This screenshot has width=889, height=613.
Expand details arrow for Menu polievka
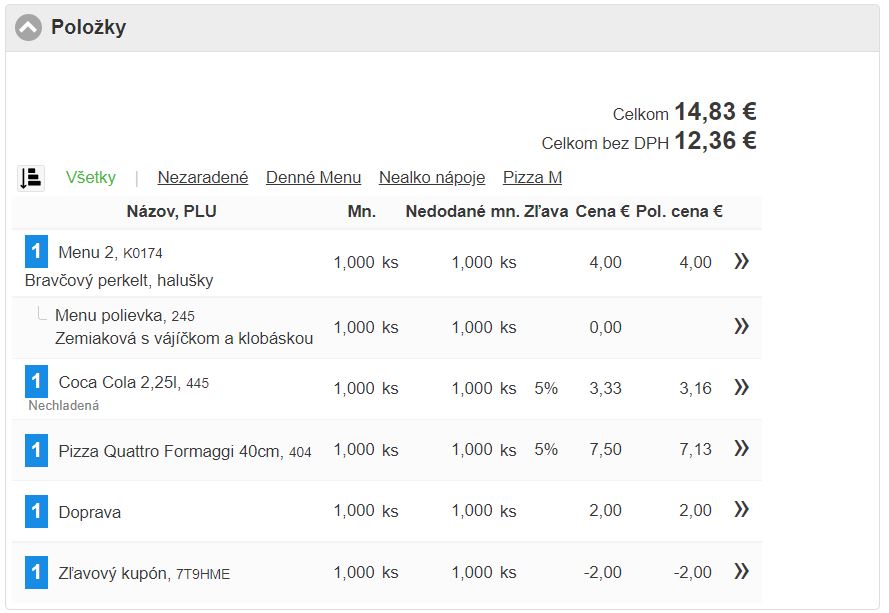[x=741, y=326]
